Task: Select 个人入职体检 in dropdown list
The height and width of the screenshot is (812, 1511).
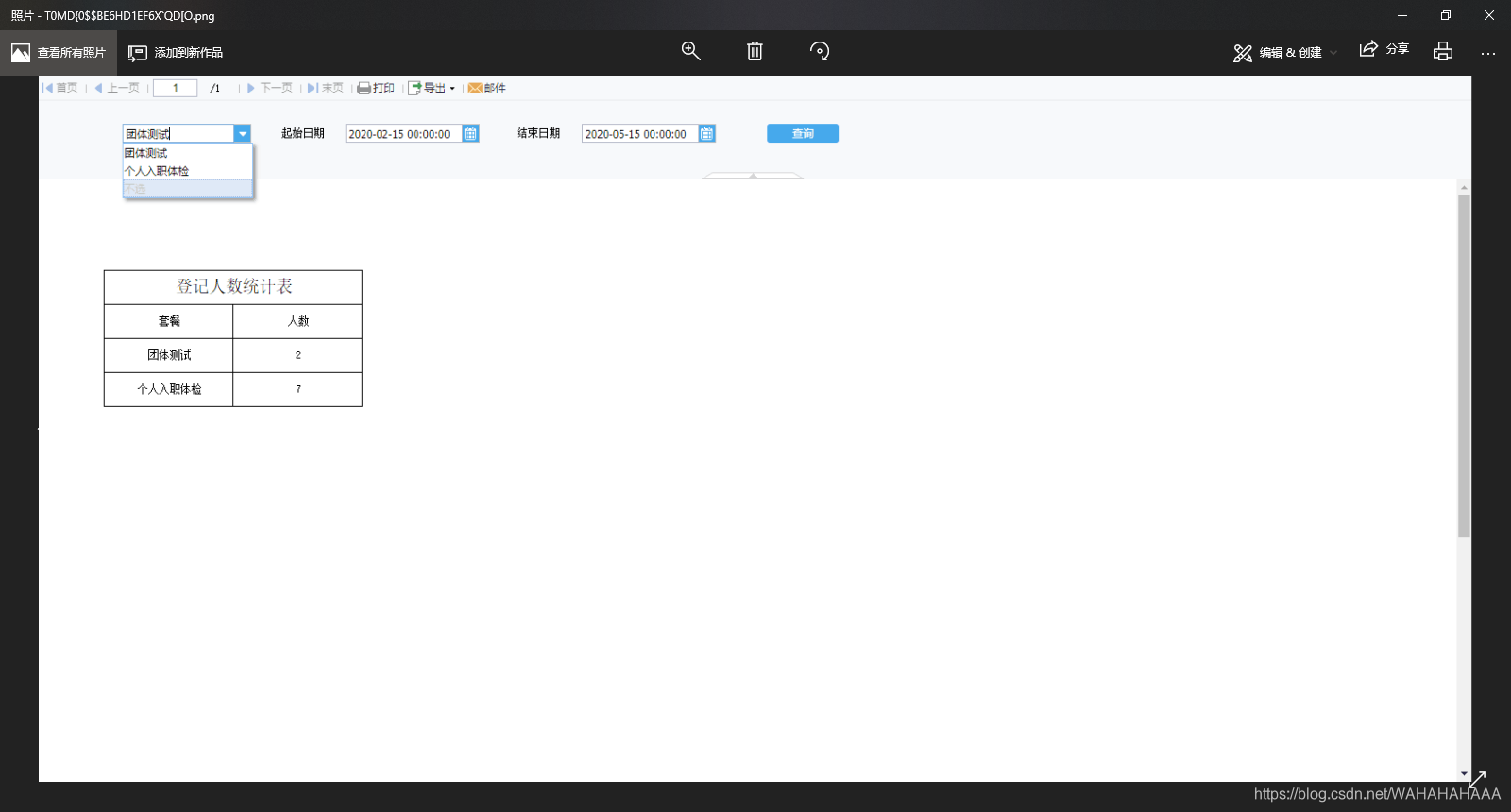Action: tap(187, 171)
